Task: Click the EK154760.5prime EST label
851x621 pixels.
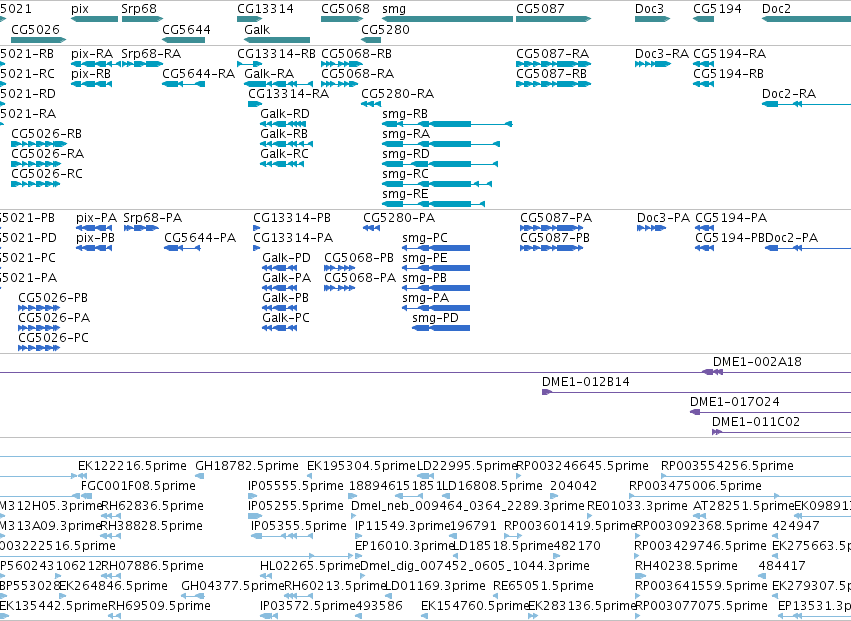Action: pyautogui.click(x=475, y=606)
